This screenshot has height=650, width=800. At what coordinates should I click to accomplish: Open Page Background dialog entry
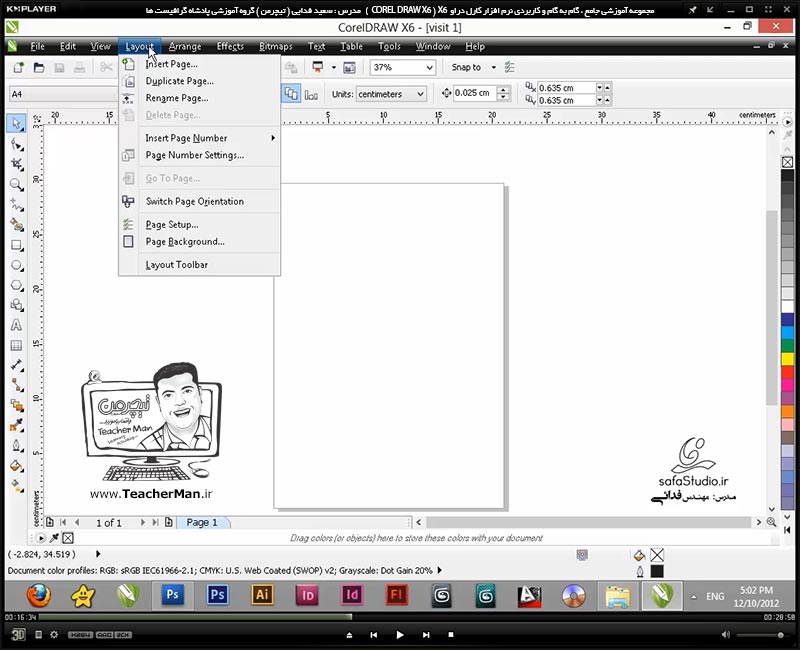click(x=199, y=241)
